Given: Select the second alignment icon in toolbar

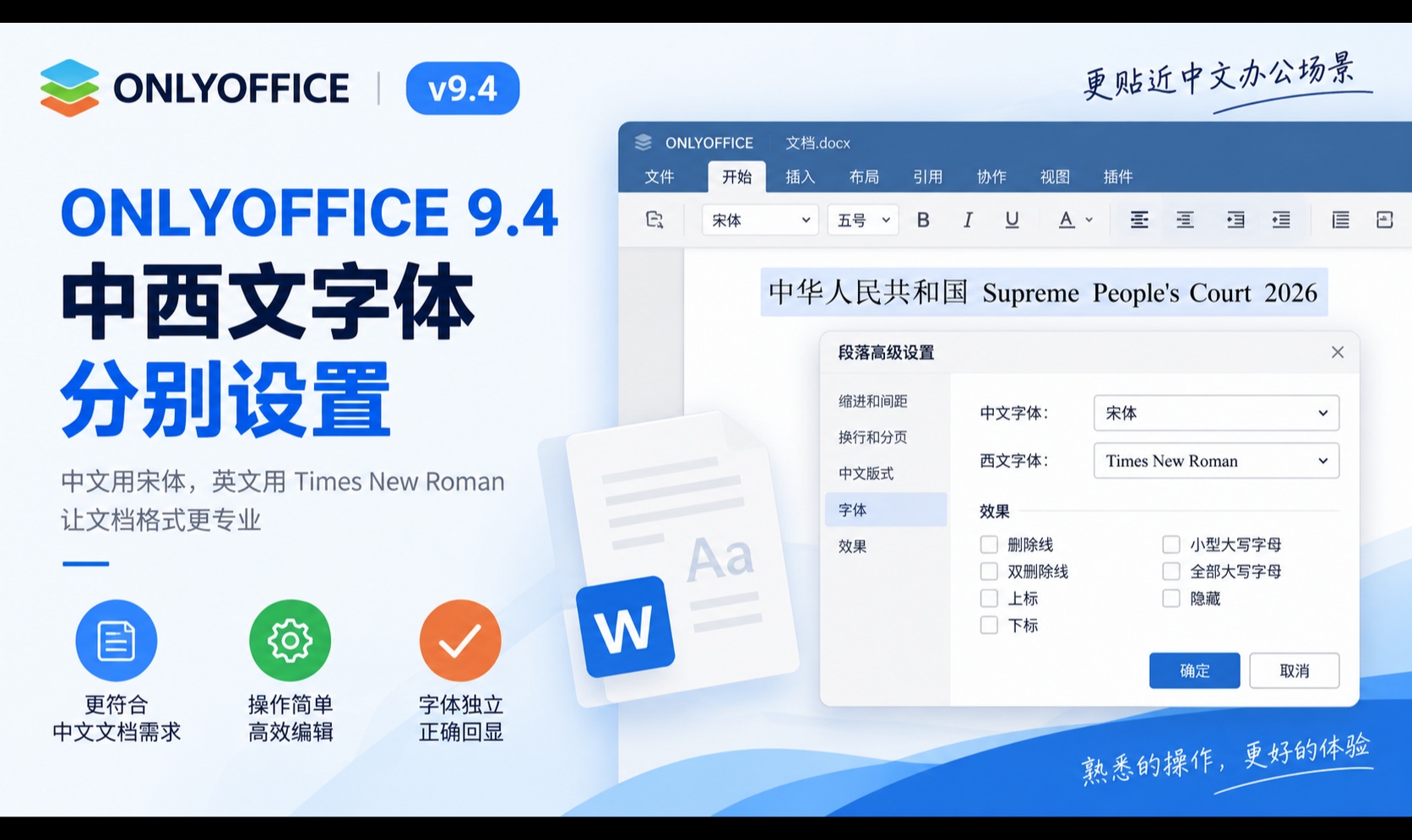Looking at the screenshot, I should point(1185,220).
